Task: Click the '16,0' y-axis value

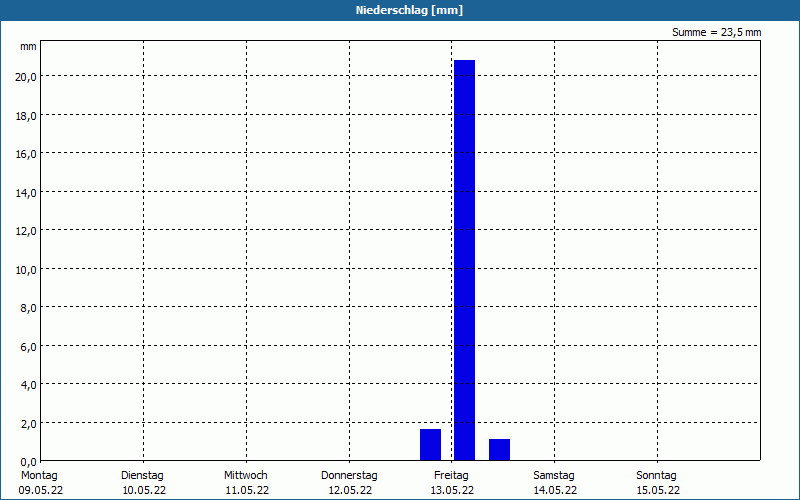Action: (x=26, y=154)
